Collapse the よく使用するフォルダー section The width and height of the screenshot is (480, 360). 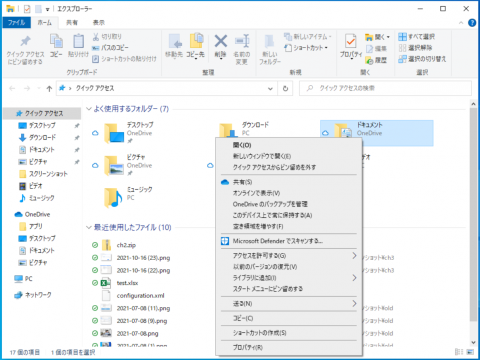89,109
